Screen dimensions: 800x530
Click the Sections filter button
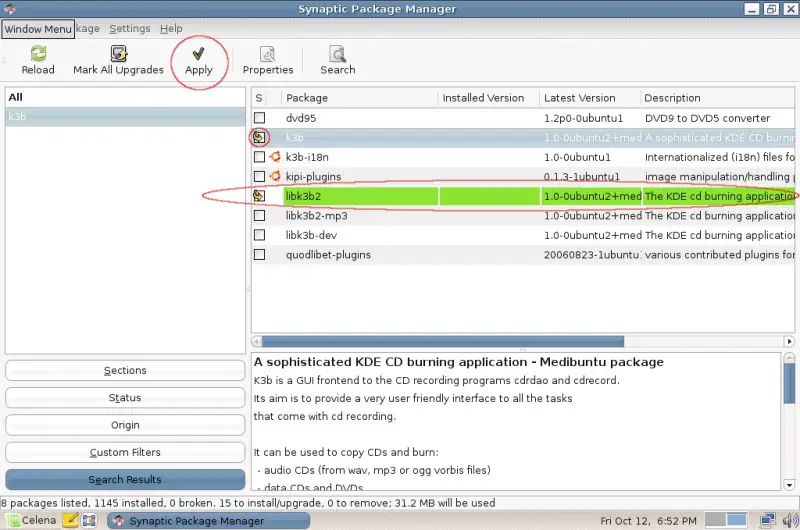click(x=125, y=370)
